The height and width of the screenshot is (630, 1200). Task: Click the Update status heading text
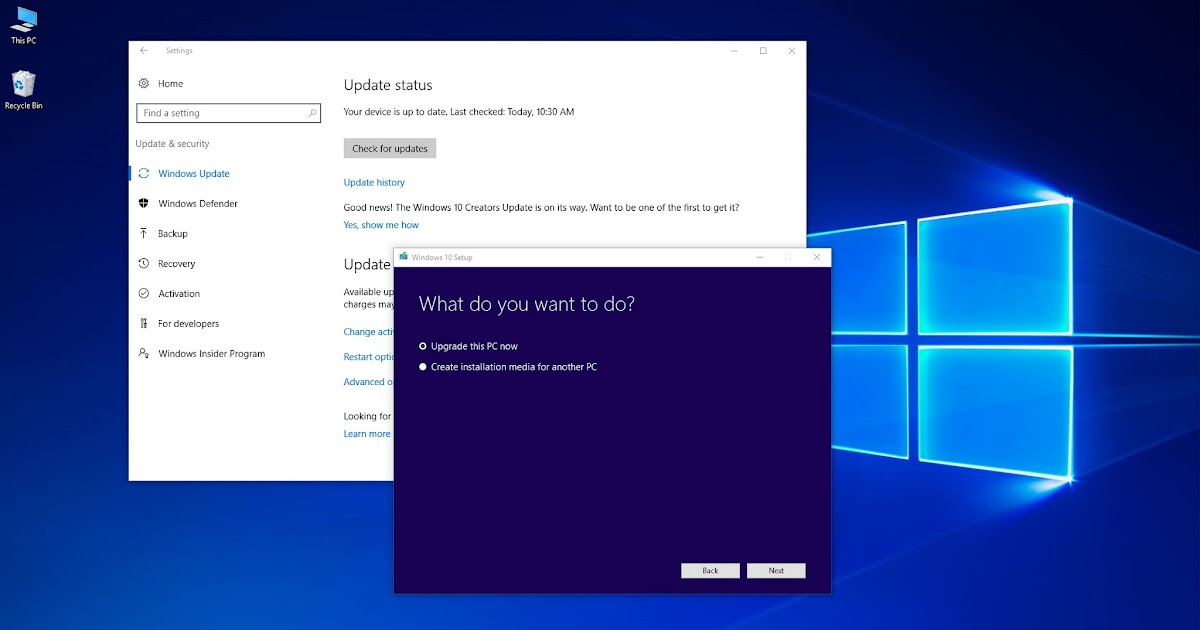point(388,86)
